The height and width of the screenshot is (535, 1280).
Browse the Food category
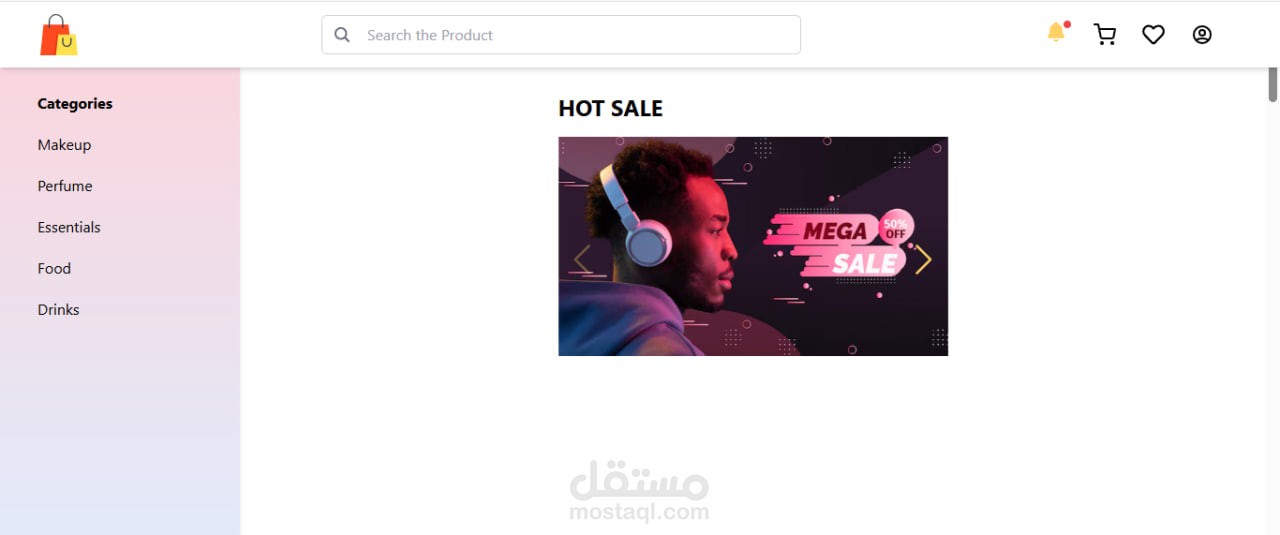click(54, 268)
